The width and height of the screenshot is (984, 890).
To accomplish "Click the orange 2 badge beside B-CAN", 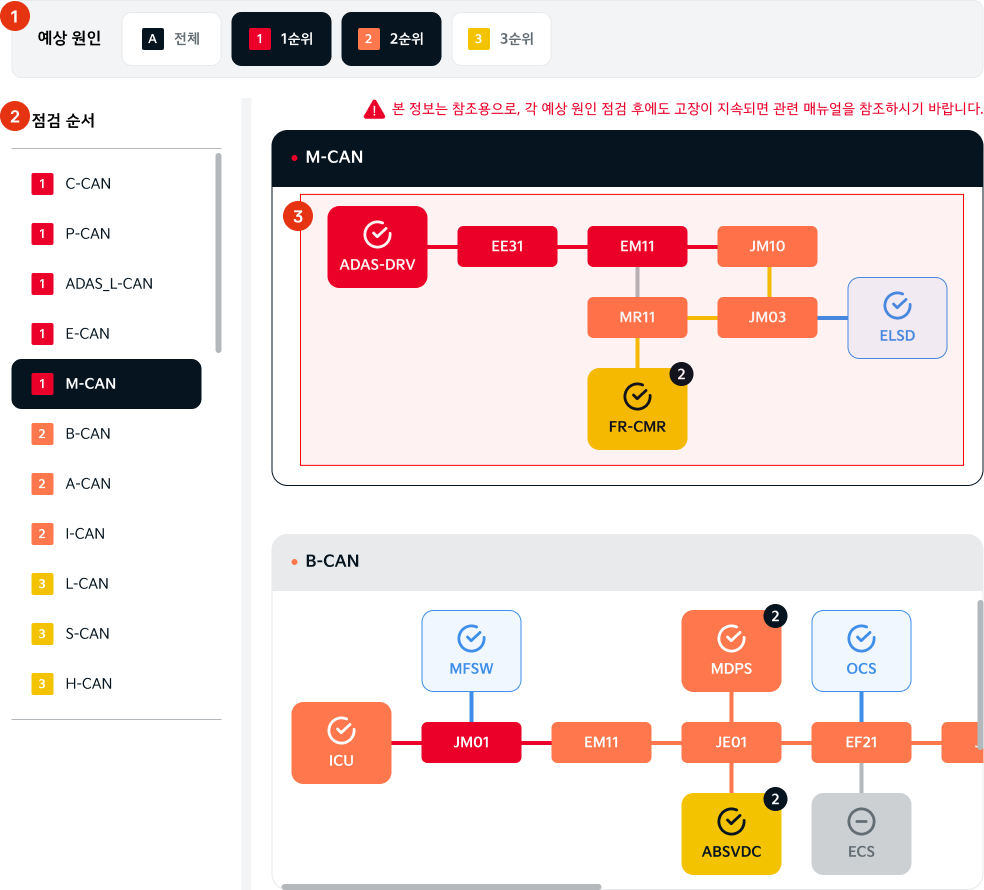I will pyautogui.click(x=42, y=434).
